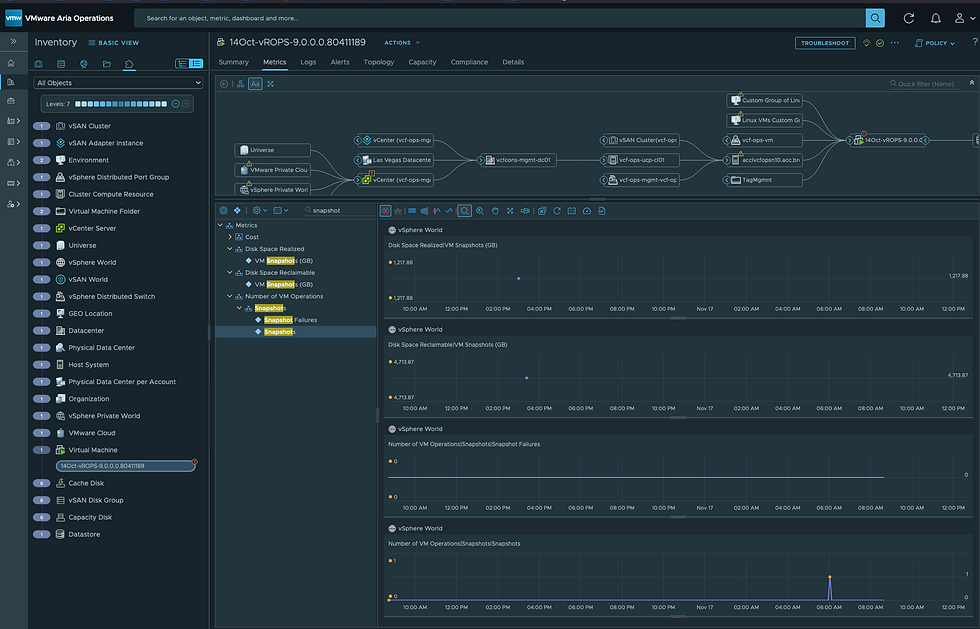980x629 pixels.
Task: Open the ACTIONS menu
Action: tap(398, 42)
